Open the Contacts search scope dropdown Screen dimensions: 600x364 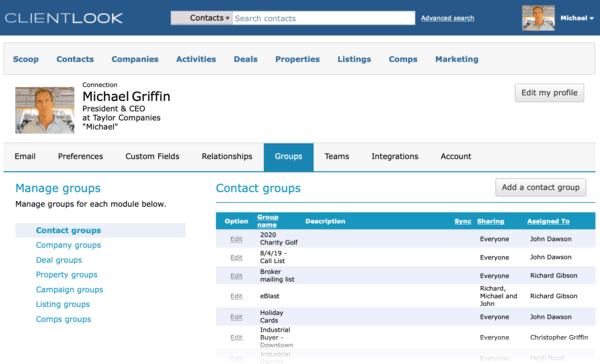(202, 18)
